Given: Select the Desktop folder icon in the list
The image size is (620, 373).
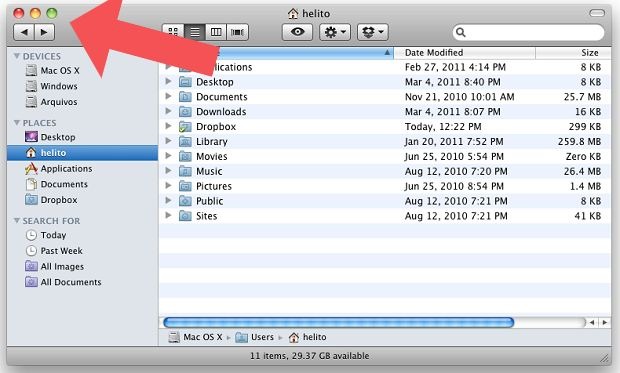Looking at the screenshot, I should click(x=185, y=82).
